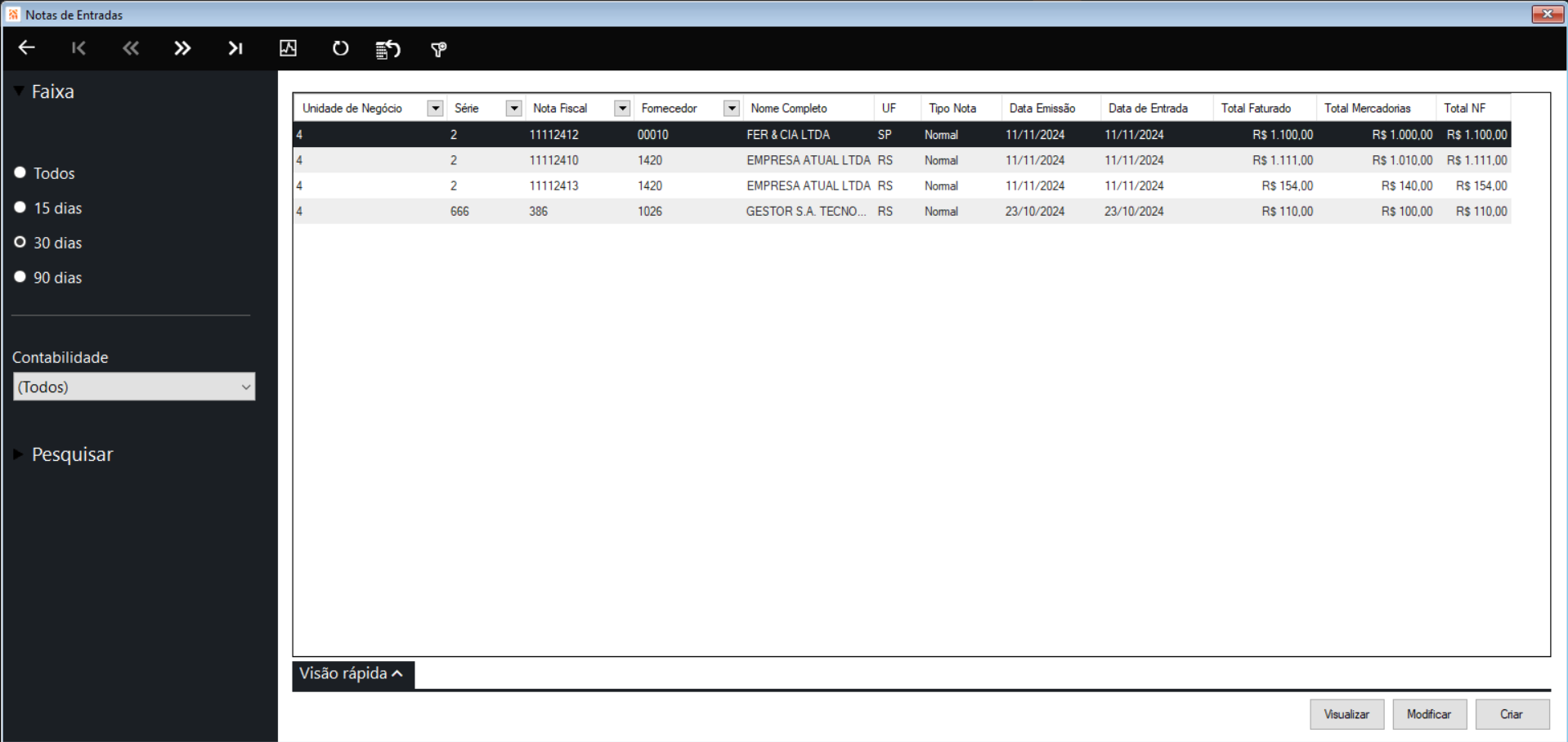Advance to the next page of records
The height and width of the screenshot is (742, 1568).
coord(182,48)
